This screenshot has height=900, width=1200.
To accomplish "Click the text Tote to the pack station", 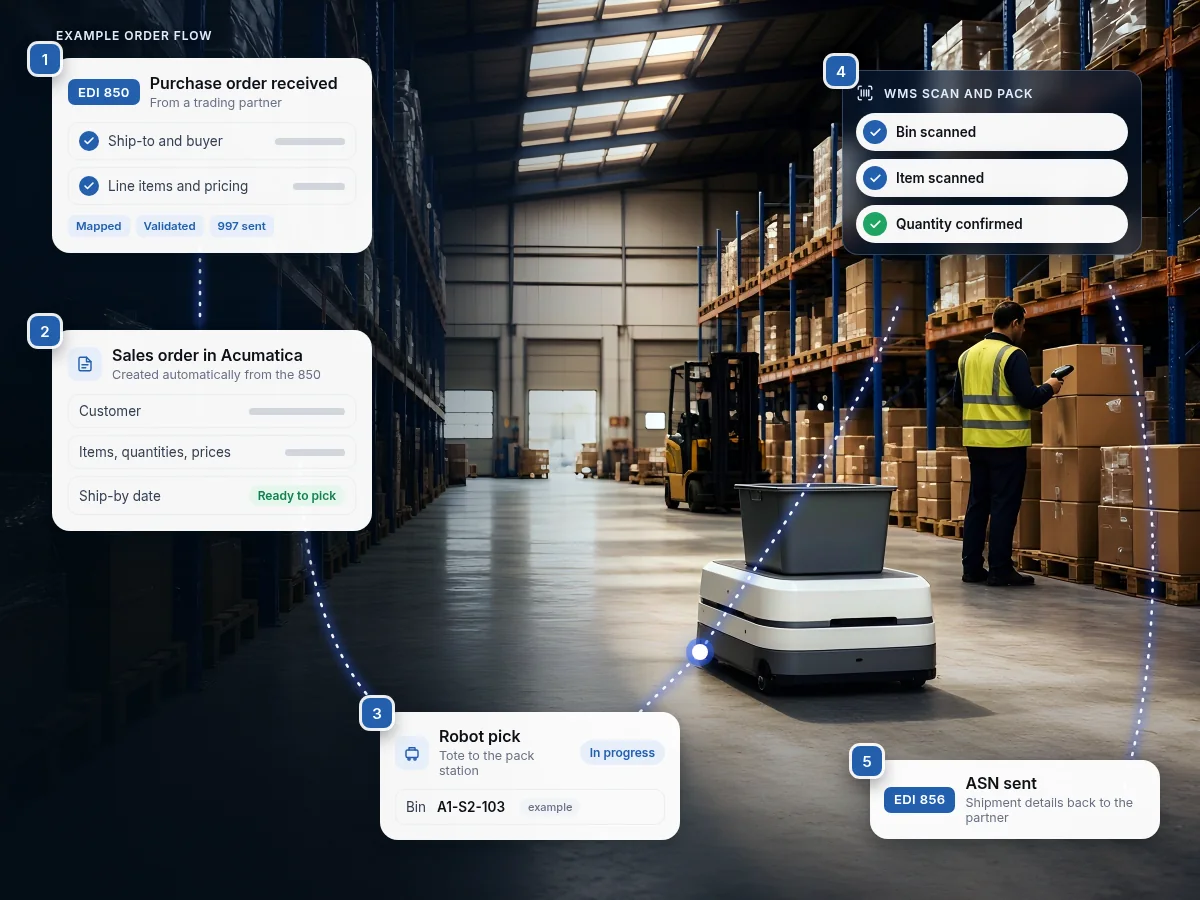I will tap(487, 763).
